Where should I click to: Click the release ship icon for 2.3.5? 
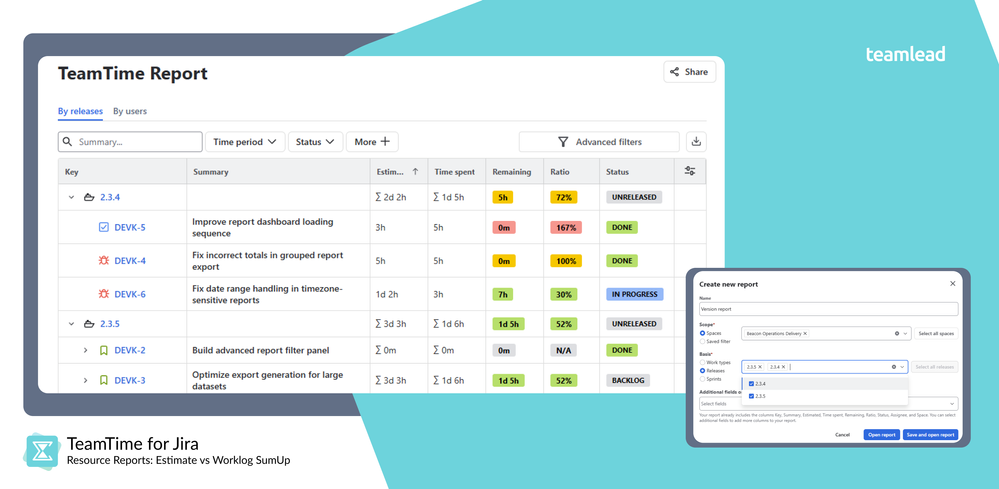pyautogui.click(x=89, y=323)
